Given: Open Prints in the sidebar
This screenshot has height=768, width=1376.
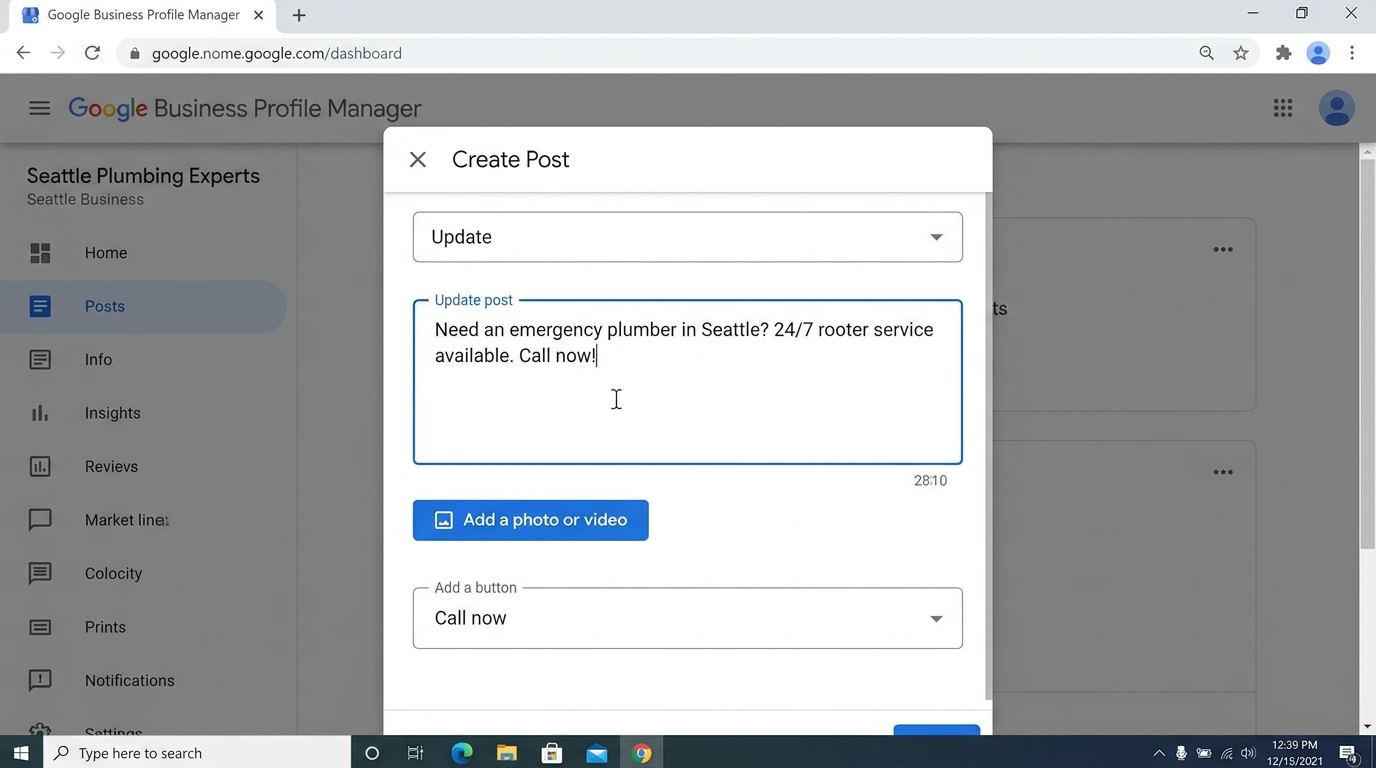Looking at the screenshot, I should pos(143,627).
